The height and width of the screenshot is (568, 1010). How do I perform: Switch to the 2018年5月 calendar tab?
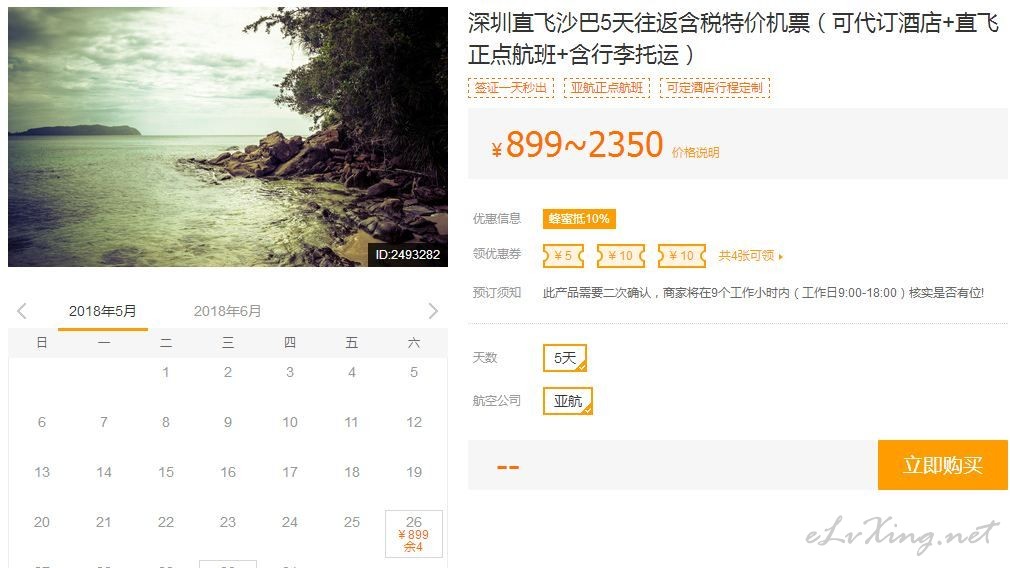click(102, 311)
